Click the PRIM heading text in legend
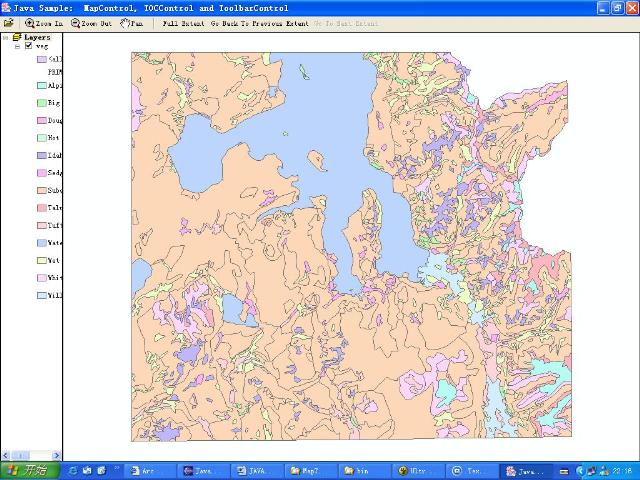This screenshot has height=480, width=640. tap(55, 72)
